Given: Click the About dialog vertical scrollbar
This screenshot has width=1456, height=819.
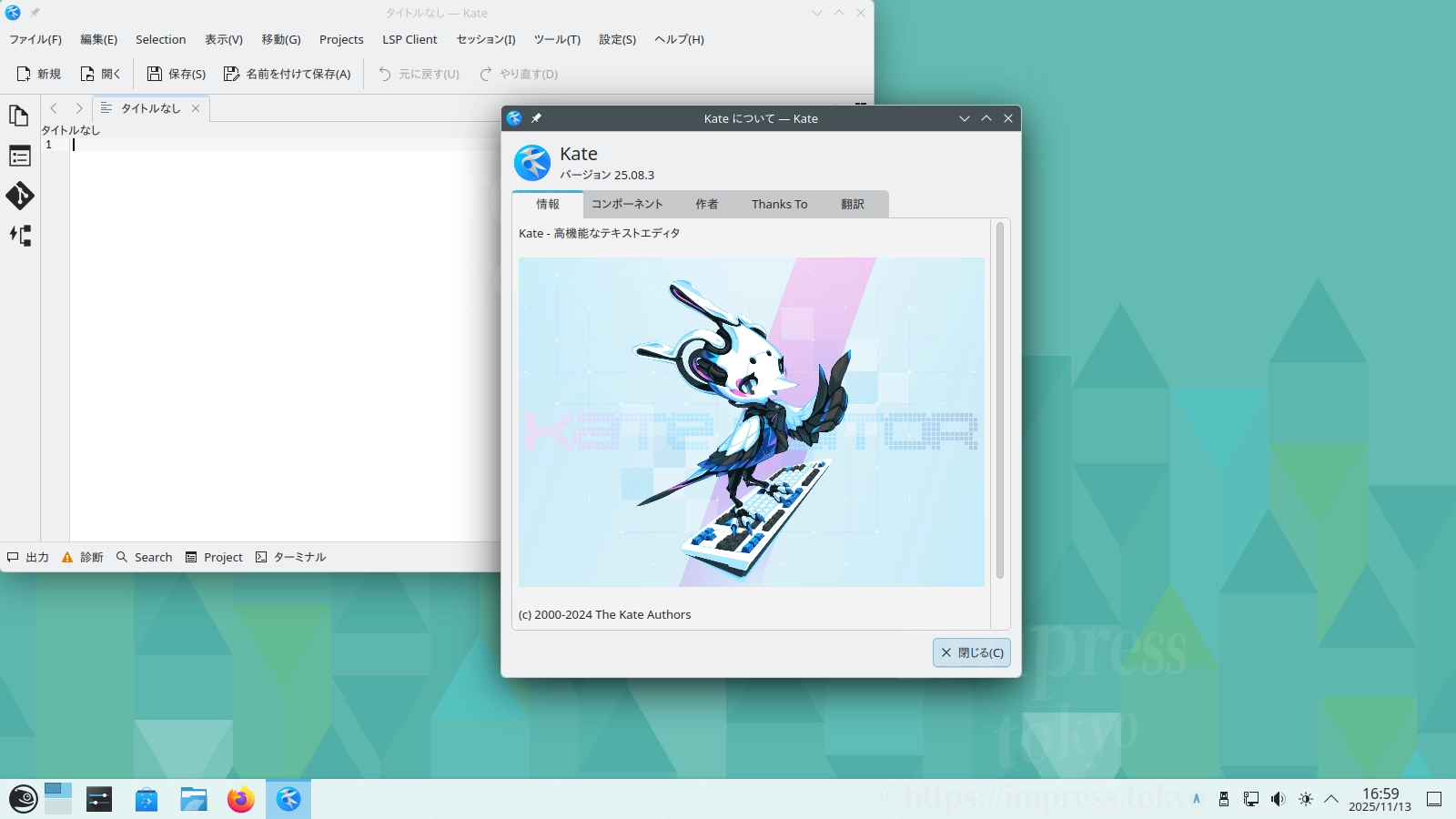Looking at the screenshot, I should tap(999, 400).
